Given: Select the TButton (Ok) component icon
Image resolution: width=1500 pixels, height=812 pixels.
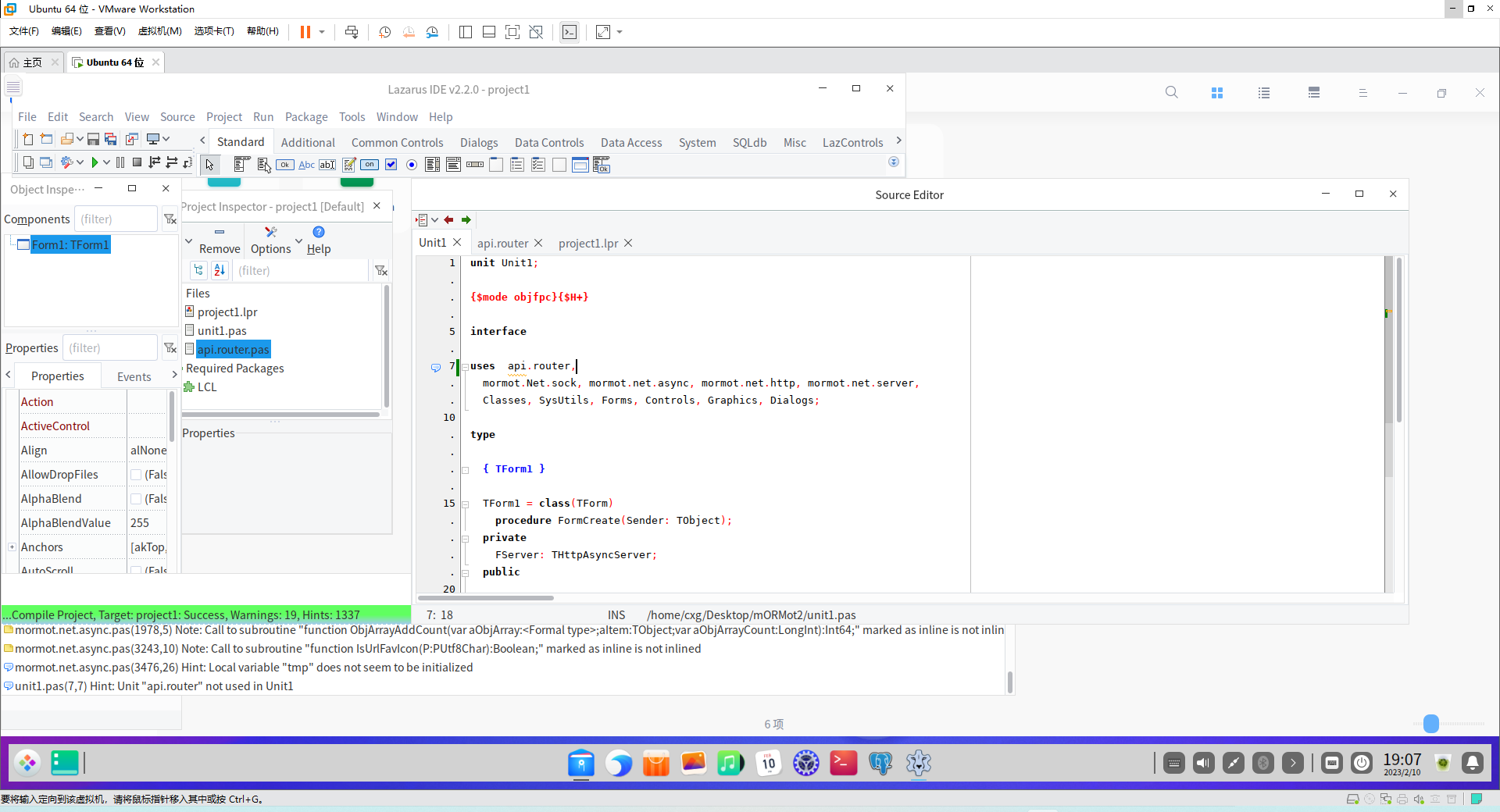Looking at the screenshot, I should pos(285,164).
